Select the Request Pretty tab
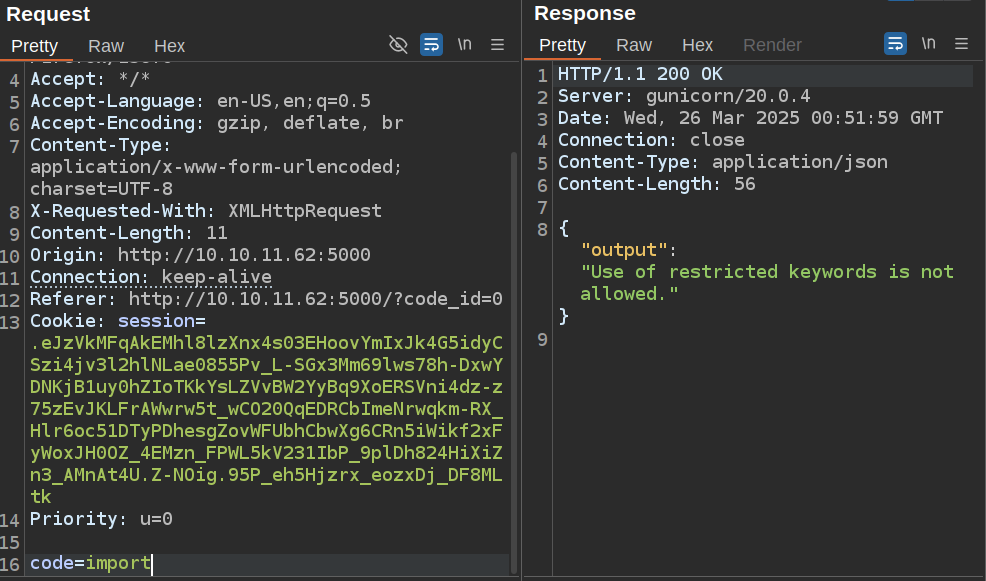986x581 pixels. [x=35, y=46]
